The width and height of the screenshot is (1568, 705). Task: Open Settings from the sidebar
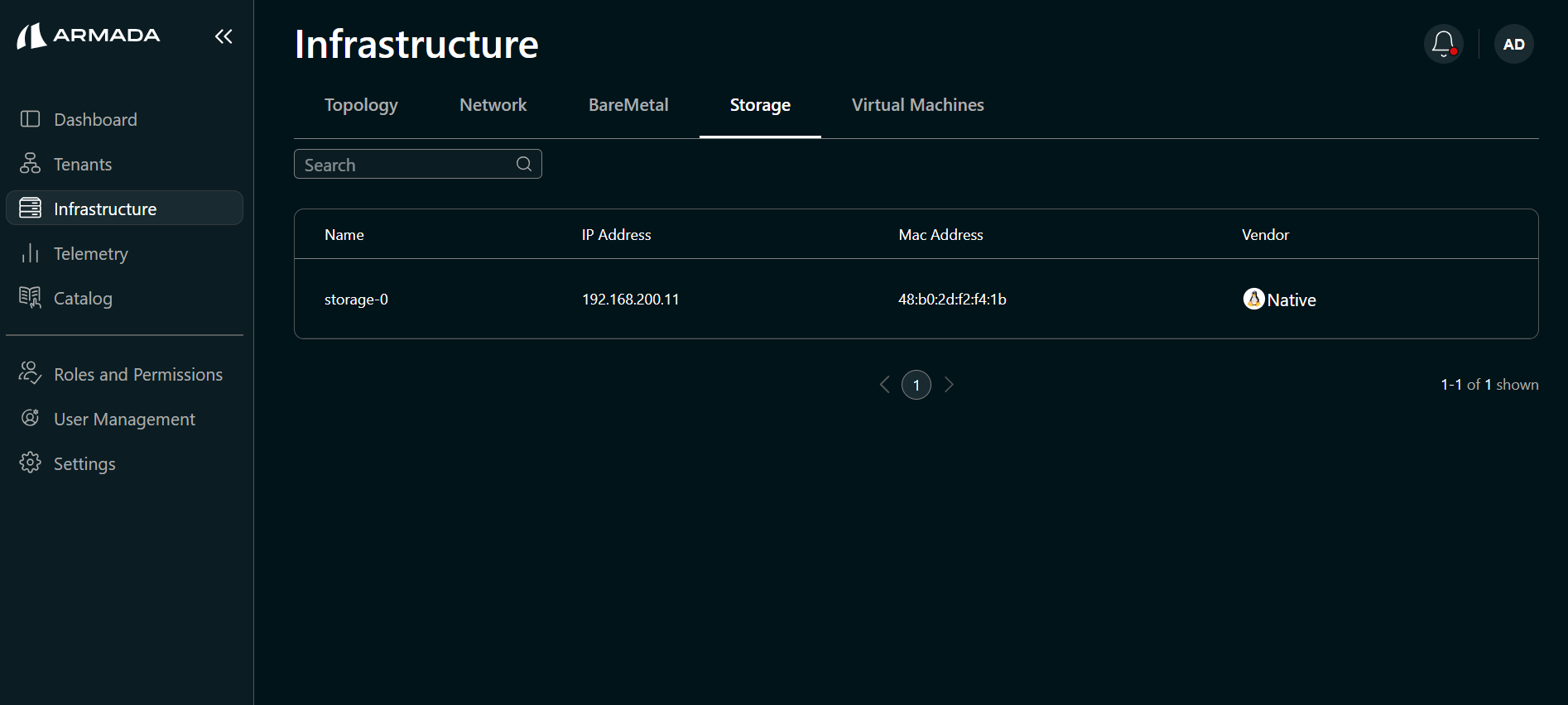coord(124,463)
